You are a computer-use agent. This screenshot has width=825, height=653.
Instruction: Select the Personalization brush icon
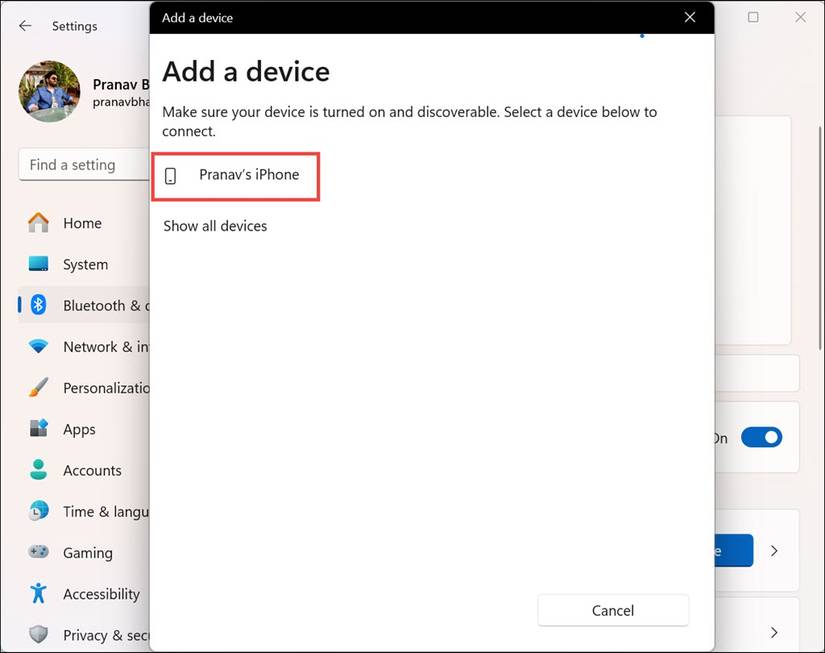38,387
